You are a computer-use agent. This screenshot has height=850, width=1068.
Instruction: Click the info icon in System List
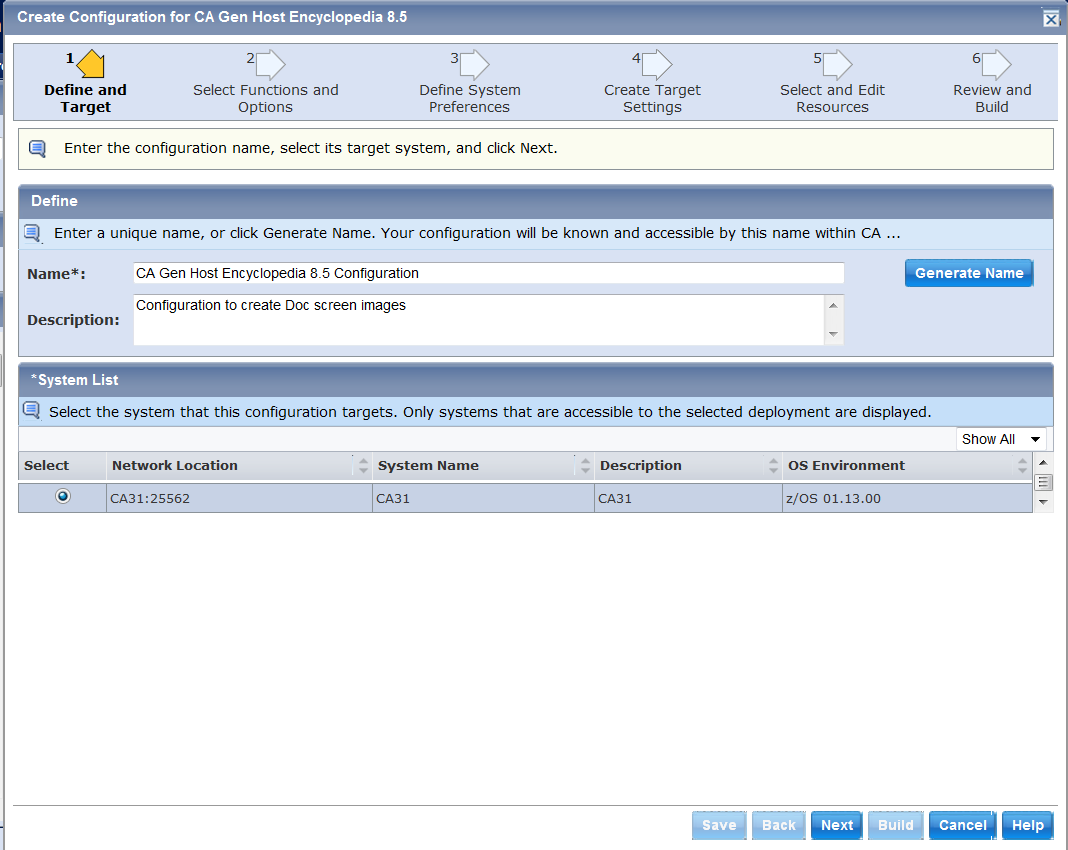pos(31,411)
